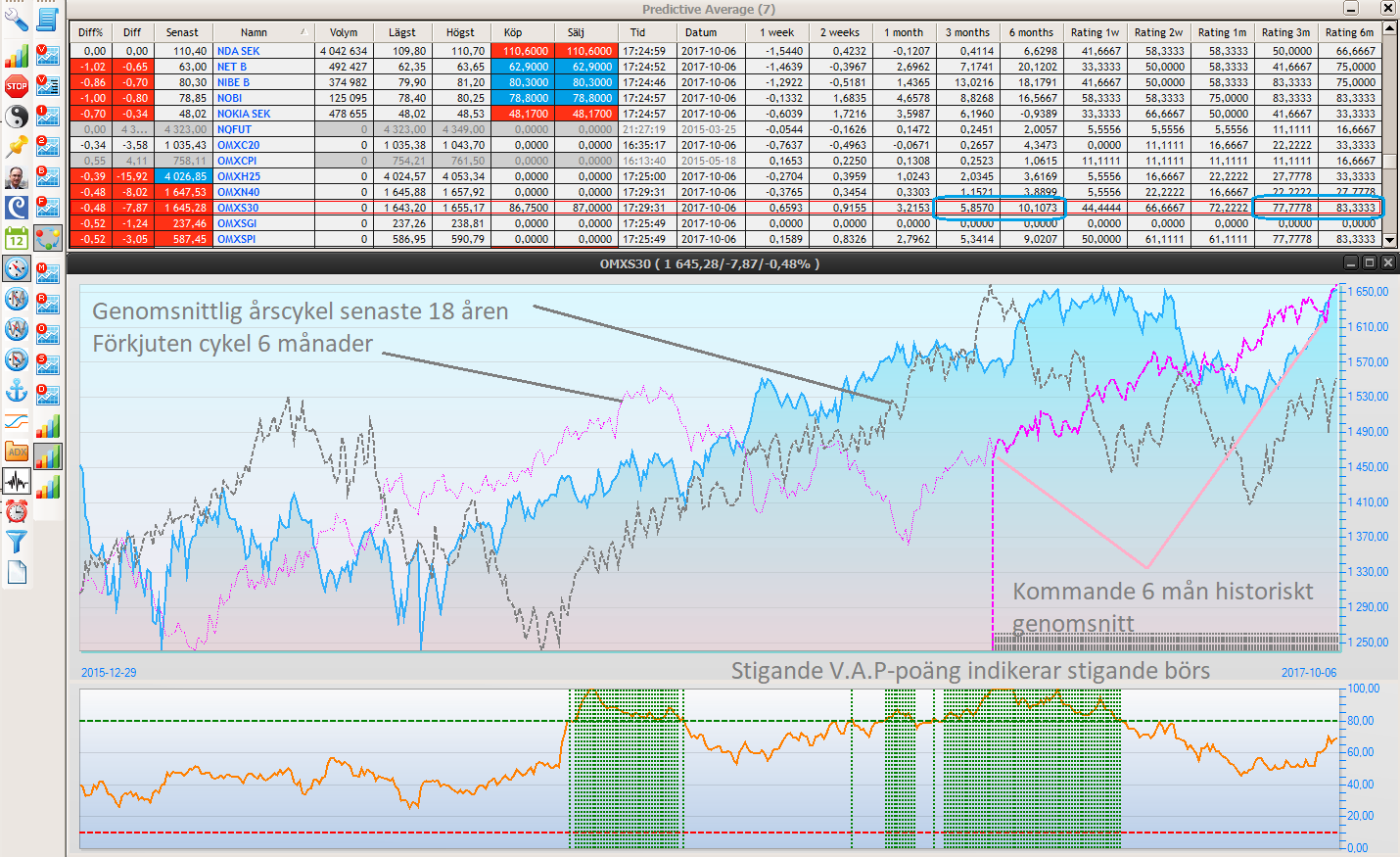Open the yin-yang icon

tap(17, 117)
